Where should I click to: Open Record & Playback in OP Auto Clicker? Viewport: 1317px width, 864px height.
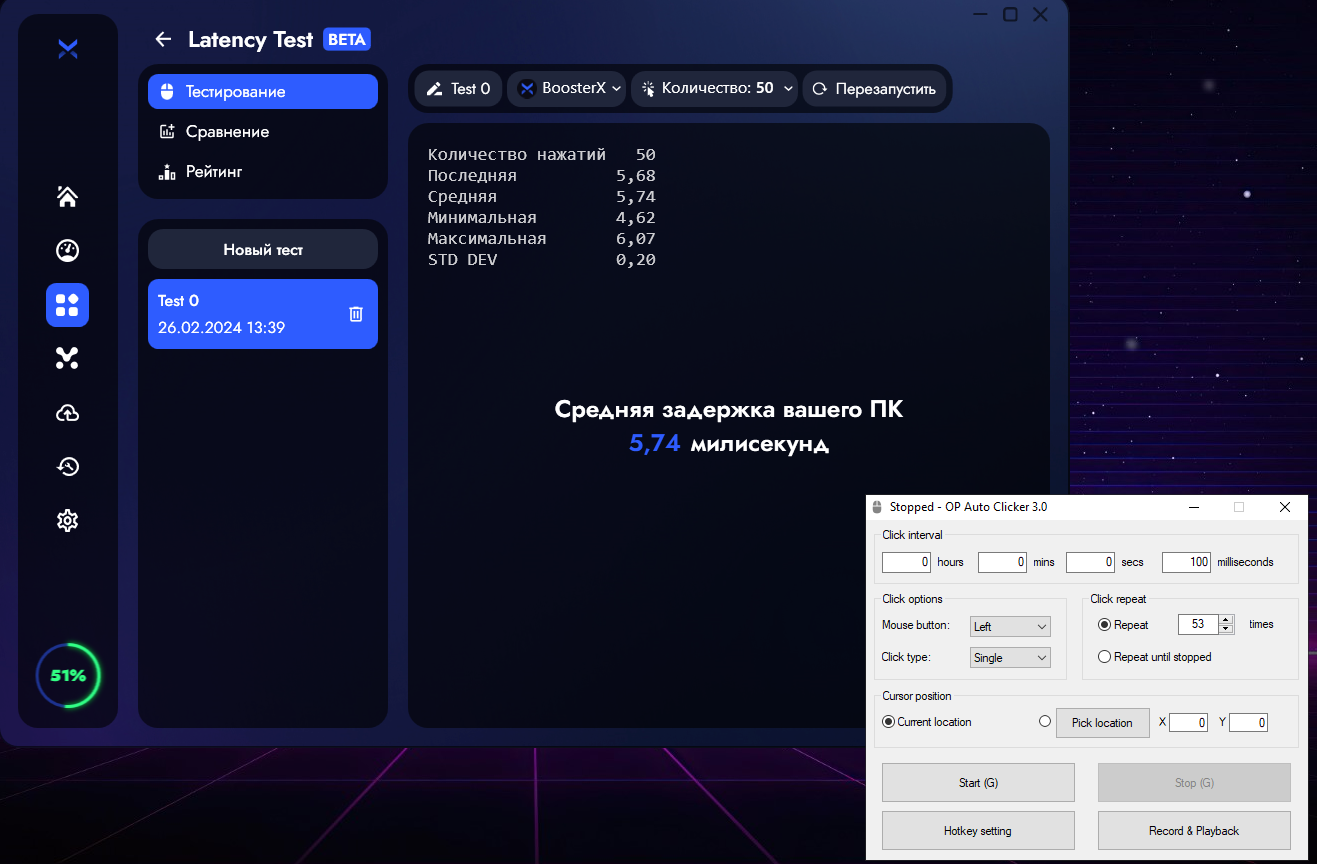click(1194, 830)
